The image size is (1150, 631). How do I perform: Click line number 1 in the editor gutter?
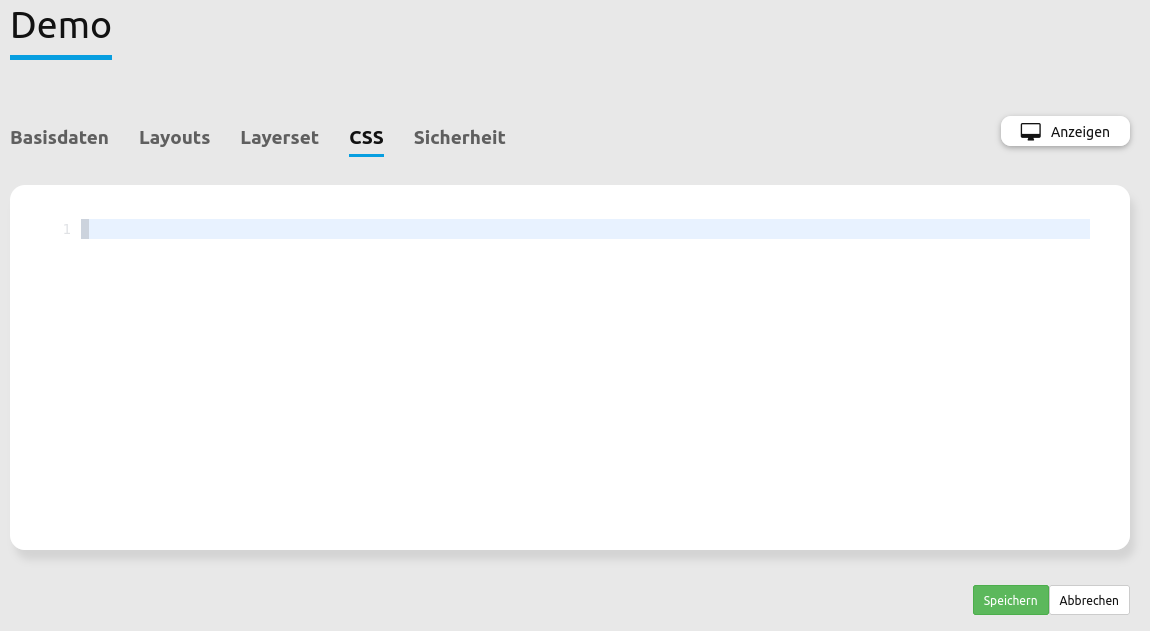(x=67, y=229)
